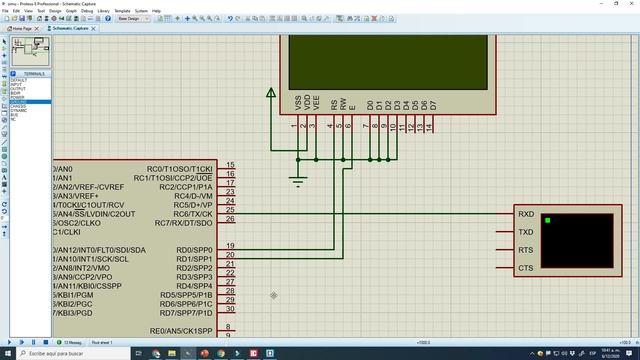The height and width of the screenshot is (360, 640).
Task: Click the Save Project disk icon
Action: tap(22, 18)
